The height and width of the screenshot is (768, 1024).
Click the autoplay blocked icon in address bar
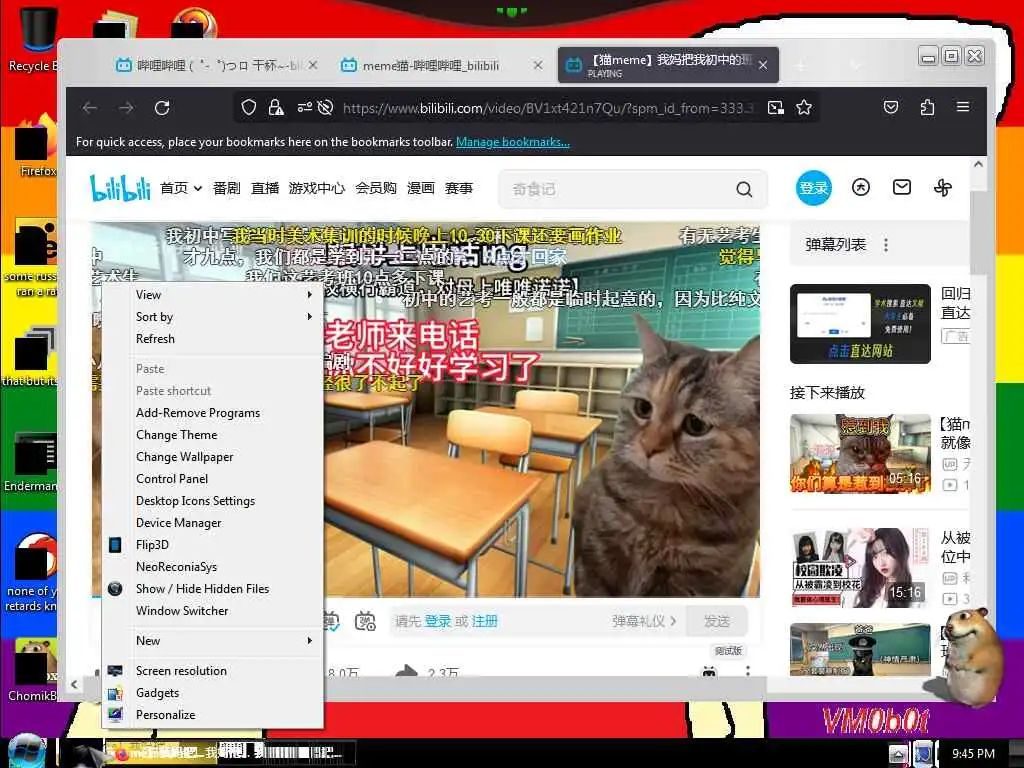tap(325, 108)
